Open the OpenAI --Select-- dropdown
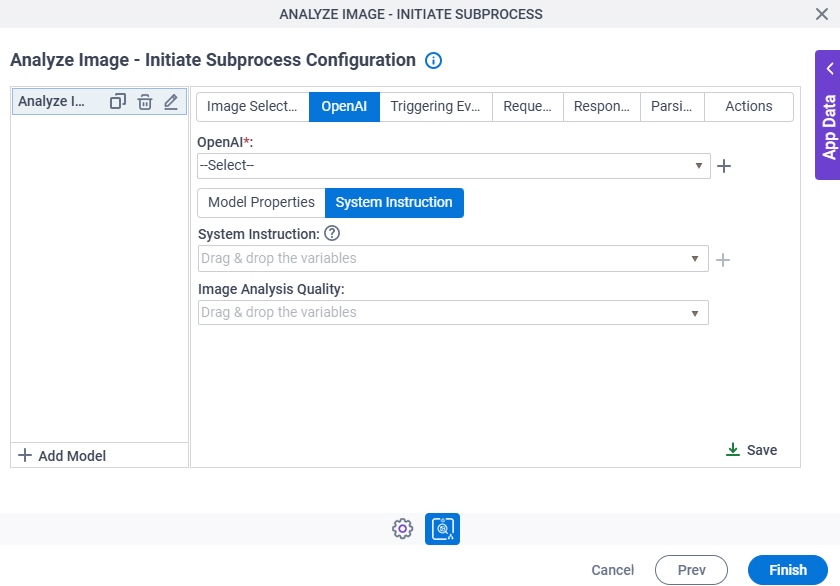This screenshot has width=840, height=586. point(454,166)
